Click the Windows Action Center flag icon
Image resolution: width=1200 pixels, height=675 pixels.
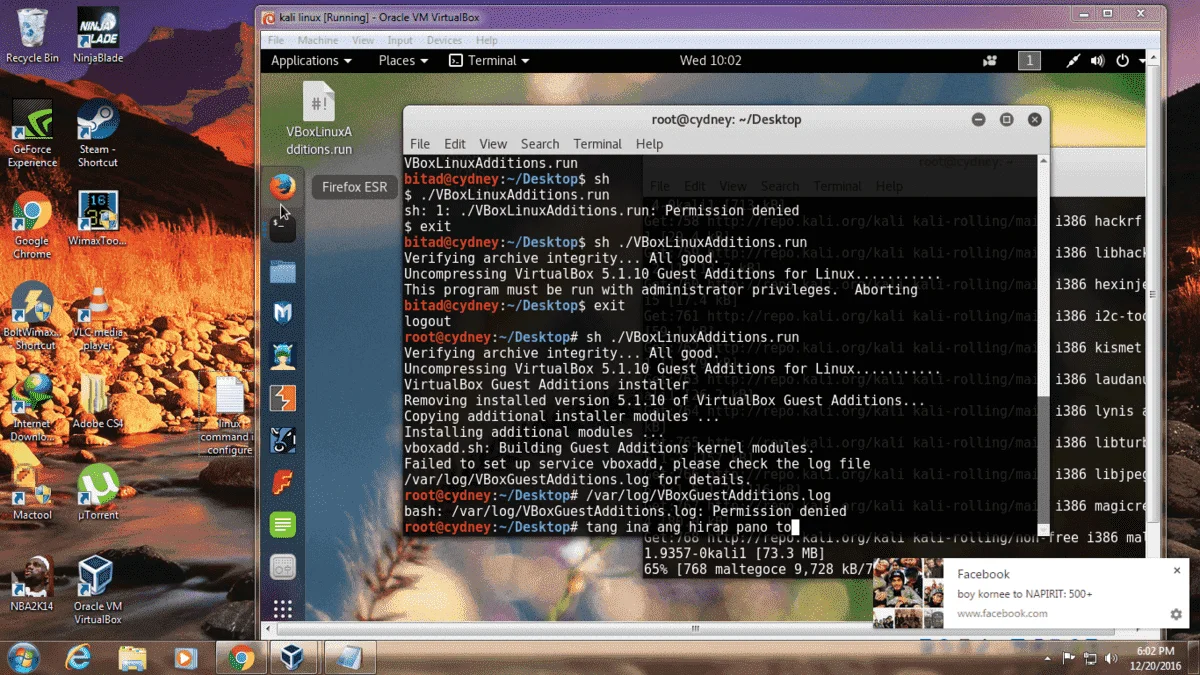[1069, 657]
